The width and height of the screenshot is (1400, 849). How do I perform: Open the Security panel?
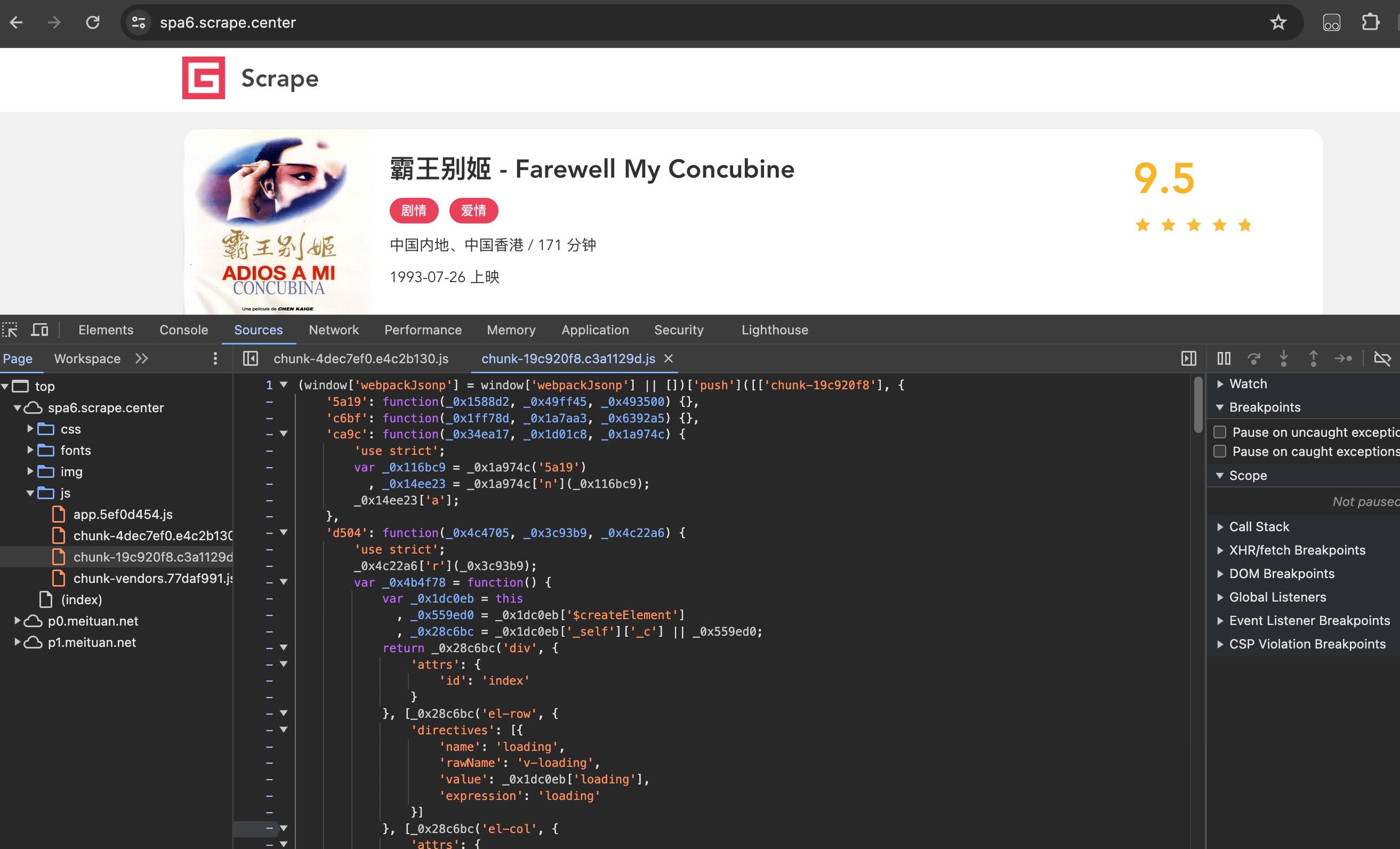pos(679,330)
